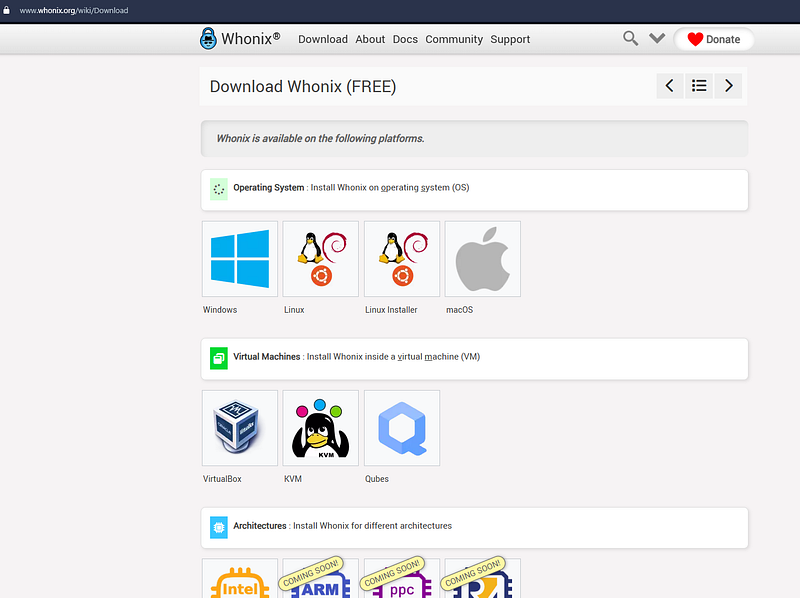Click the Windows text link
Screen dimensions: 800x598
coord(220,310)
